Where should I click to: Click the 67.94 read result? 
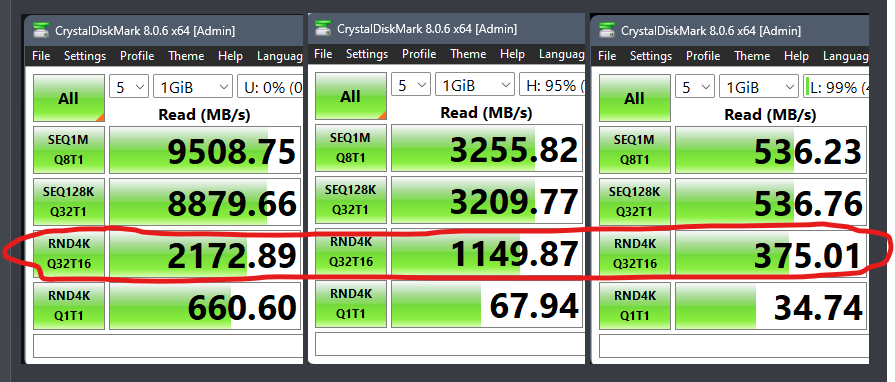(x=487, y=303)
